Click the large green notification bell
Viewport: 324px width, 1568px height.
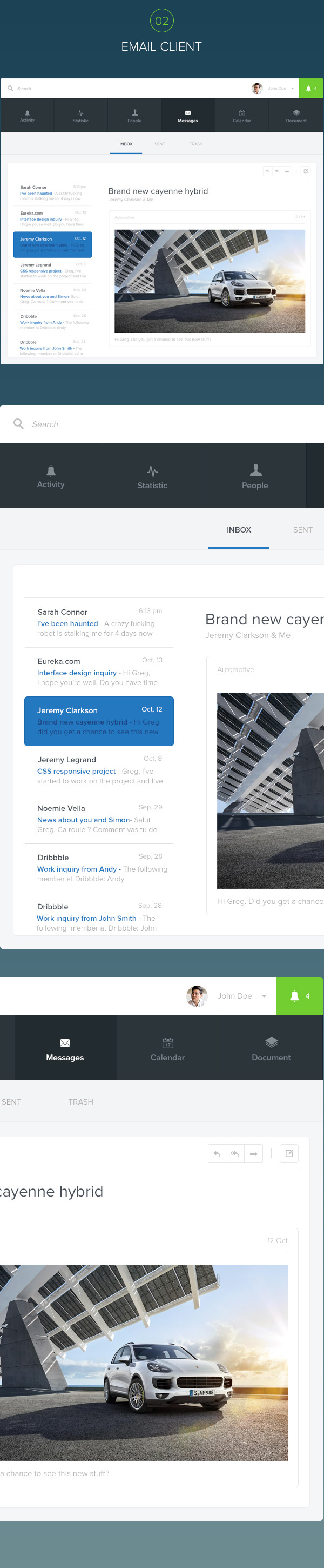click(x=295, y=996)
